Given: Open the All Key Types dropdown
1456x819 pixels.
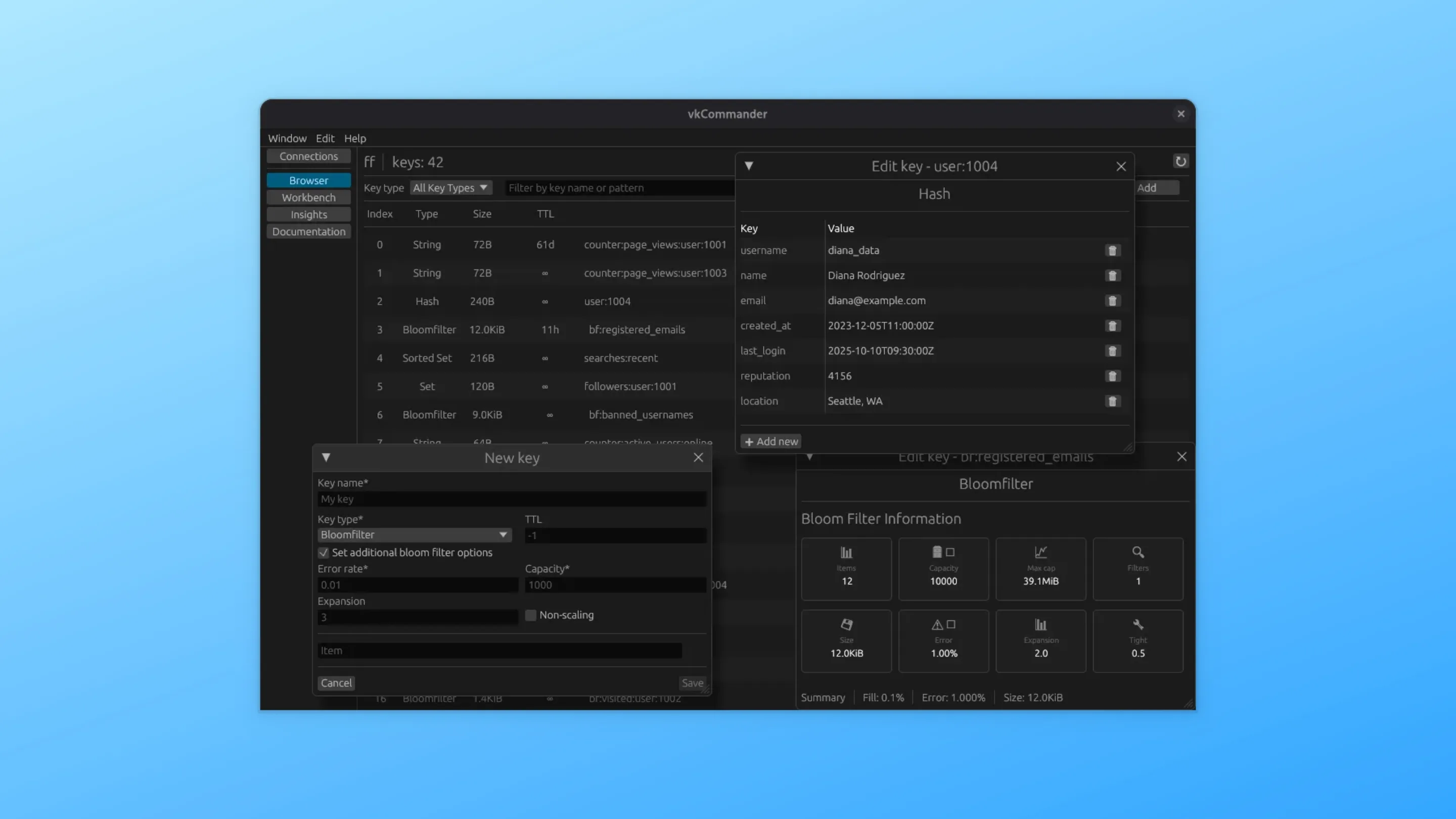Looking at the screenshot, I should [451, 187].
